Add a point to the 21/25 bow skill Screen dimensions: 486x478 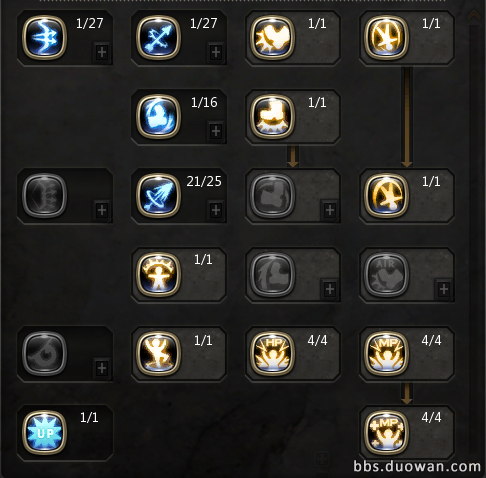tap(216, 210)
